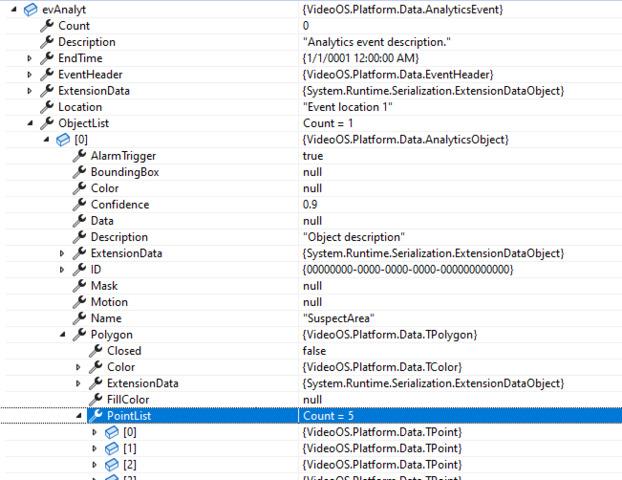
Task: Collapse the ObjectList node
Action: pos(29,124)
